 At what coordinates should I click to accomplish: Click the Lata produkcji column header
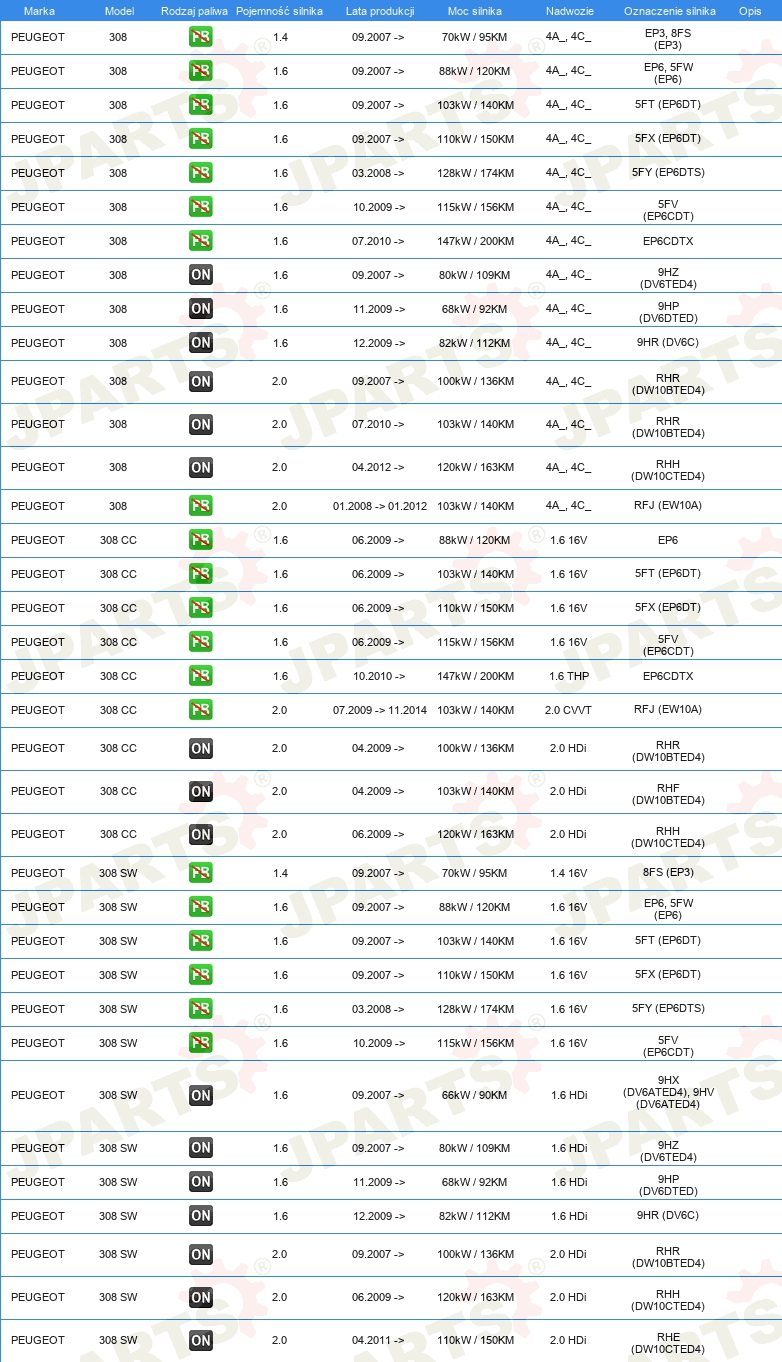coord(380,11)
